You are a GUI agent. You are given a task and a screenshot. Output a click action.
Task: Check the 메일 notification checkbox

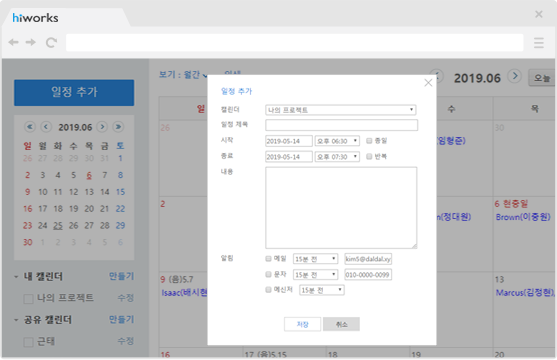tap(269, 259)
